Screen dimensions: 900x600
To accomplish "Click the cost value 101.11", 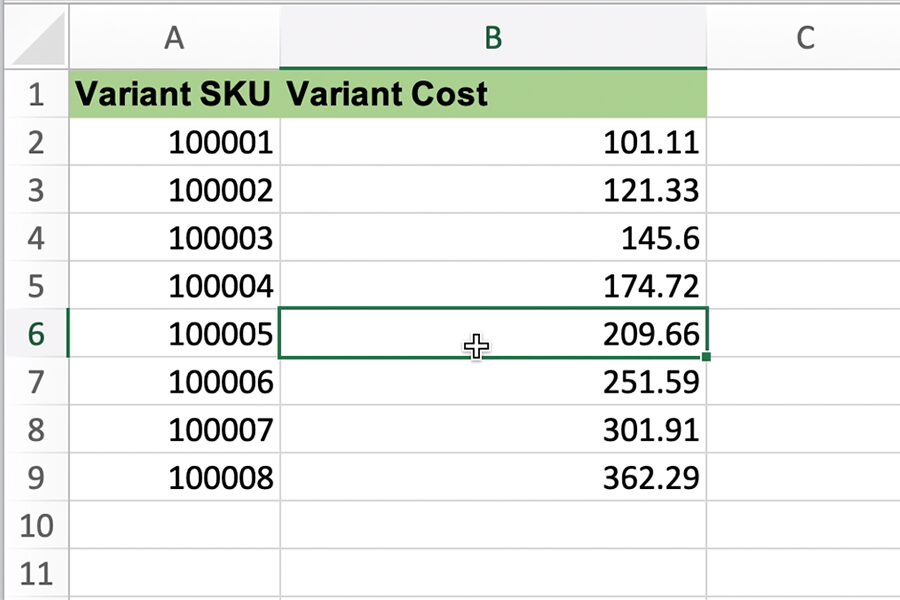I will 651,142.
